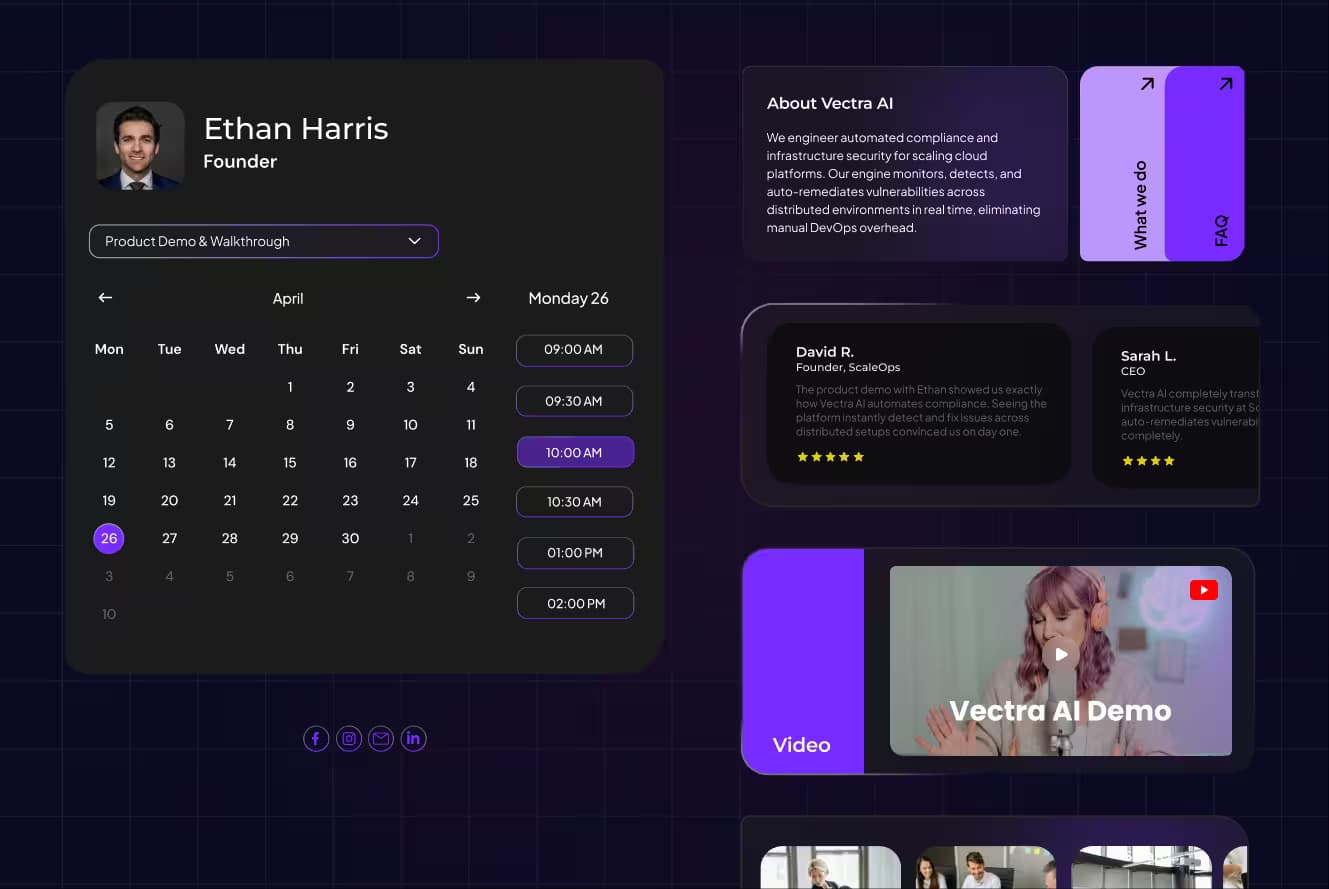The height and width of the screenshot is (889, 1329).
Task: Click the YouTube logo on the video
Action: point(1204,590)
